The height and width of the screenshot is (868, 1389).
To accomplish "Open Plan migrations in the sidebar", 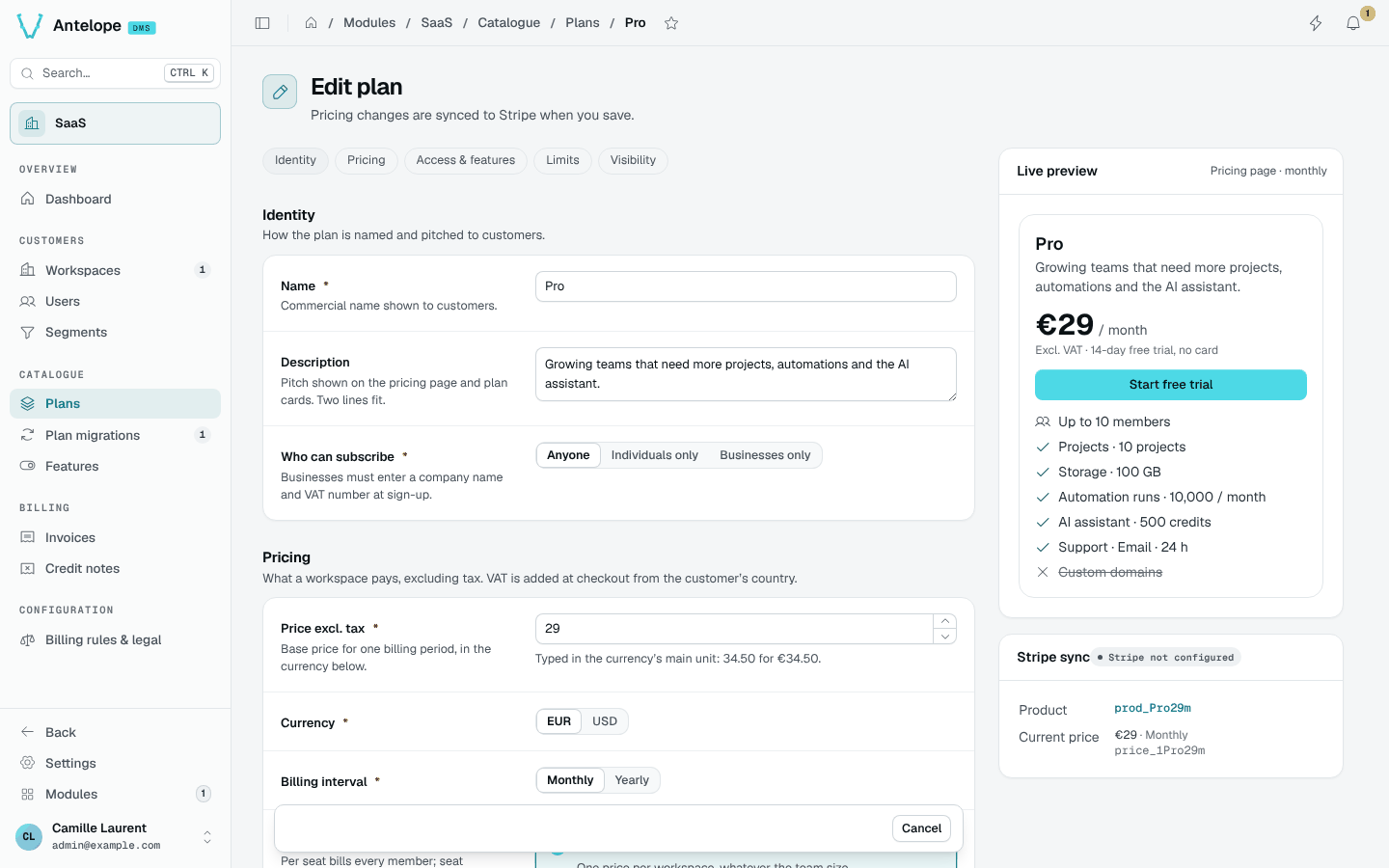I will [115, 435].
